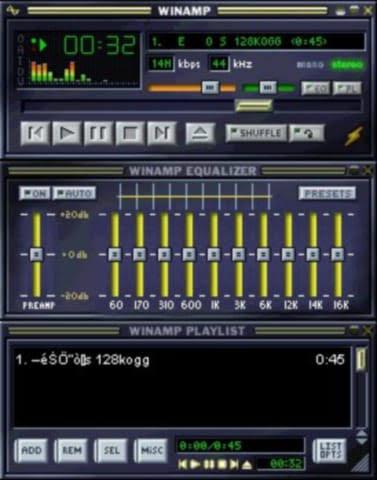377x480 pixels.
Task: Toggle the Repeat button
Action: 307,133
